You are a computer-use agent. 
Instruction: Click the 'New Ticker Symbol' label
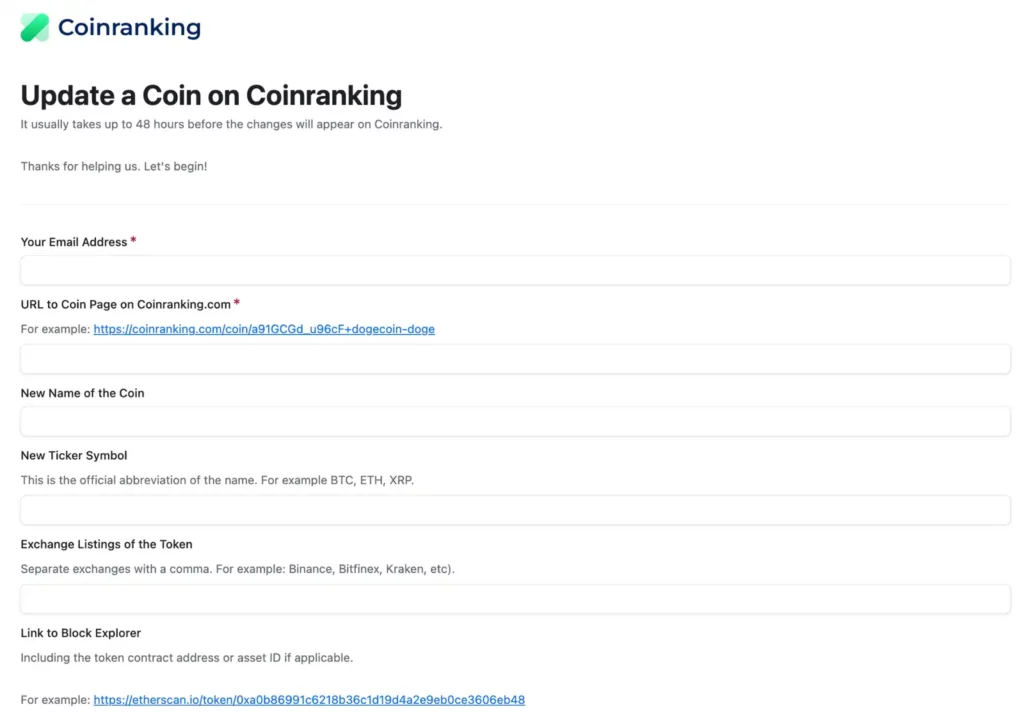click(x=74, y=455)
